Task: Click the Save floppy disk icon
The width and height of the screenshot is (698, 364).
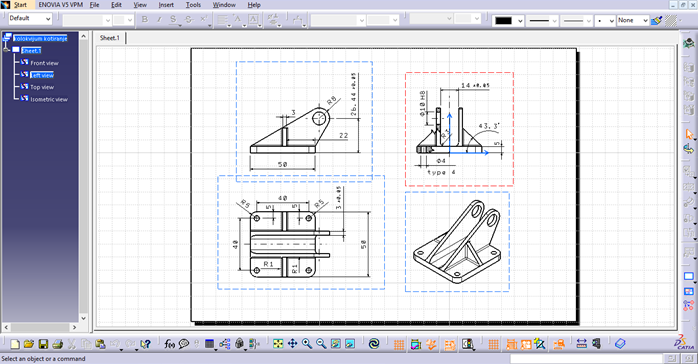Action: tap(43, 344)
